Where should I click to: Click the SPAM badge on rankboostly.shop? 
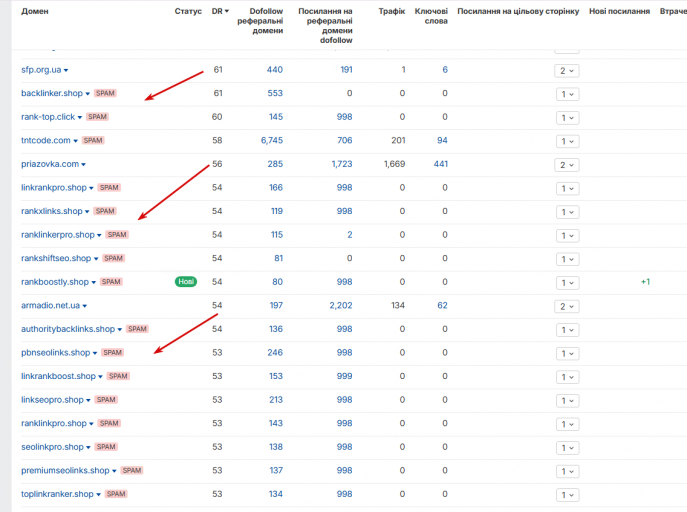coord(111,282)
